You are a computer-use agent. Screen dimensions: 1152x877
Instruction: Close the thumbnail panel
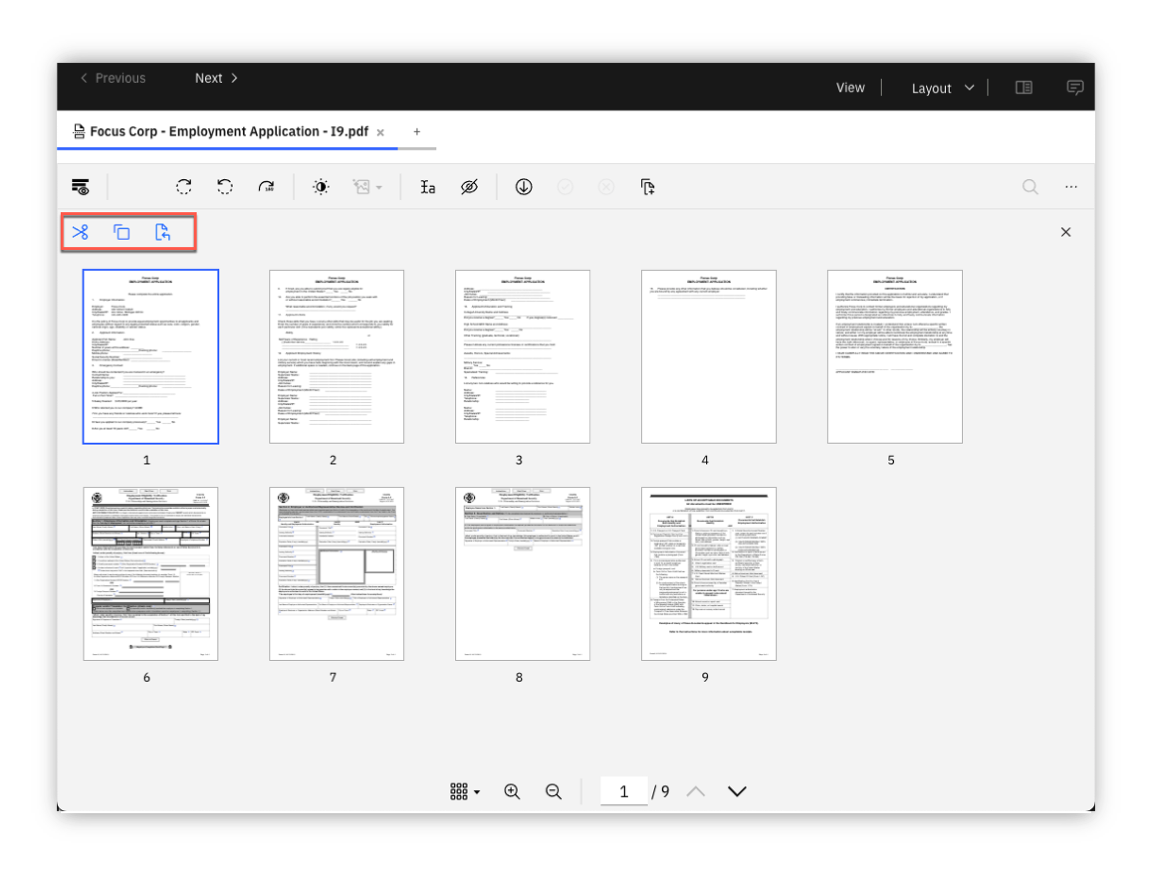pyautogui.click(x=1066, y=232)
